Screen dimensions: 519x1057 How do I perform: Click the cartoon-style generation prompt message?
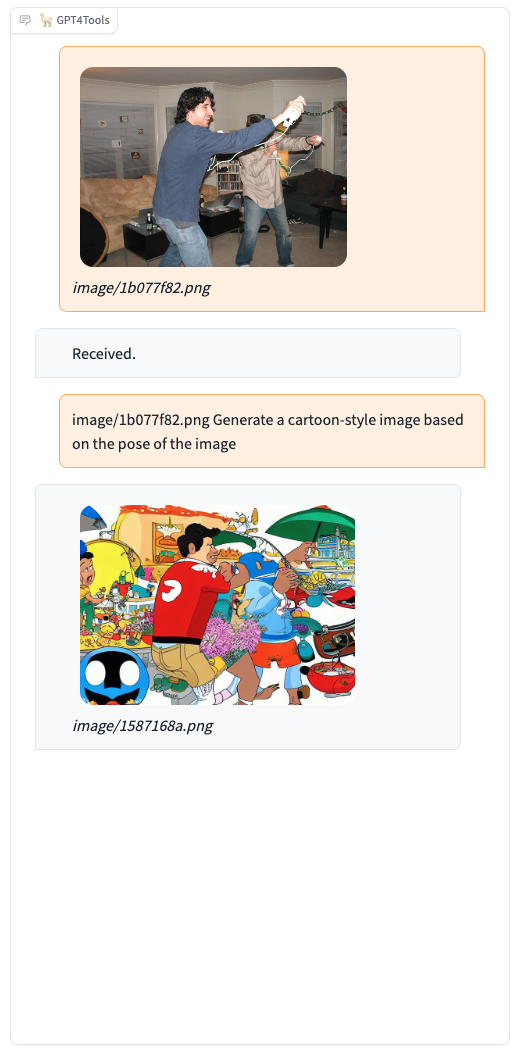point(272,431)
